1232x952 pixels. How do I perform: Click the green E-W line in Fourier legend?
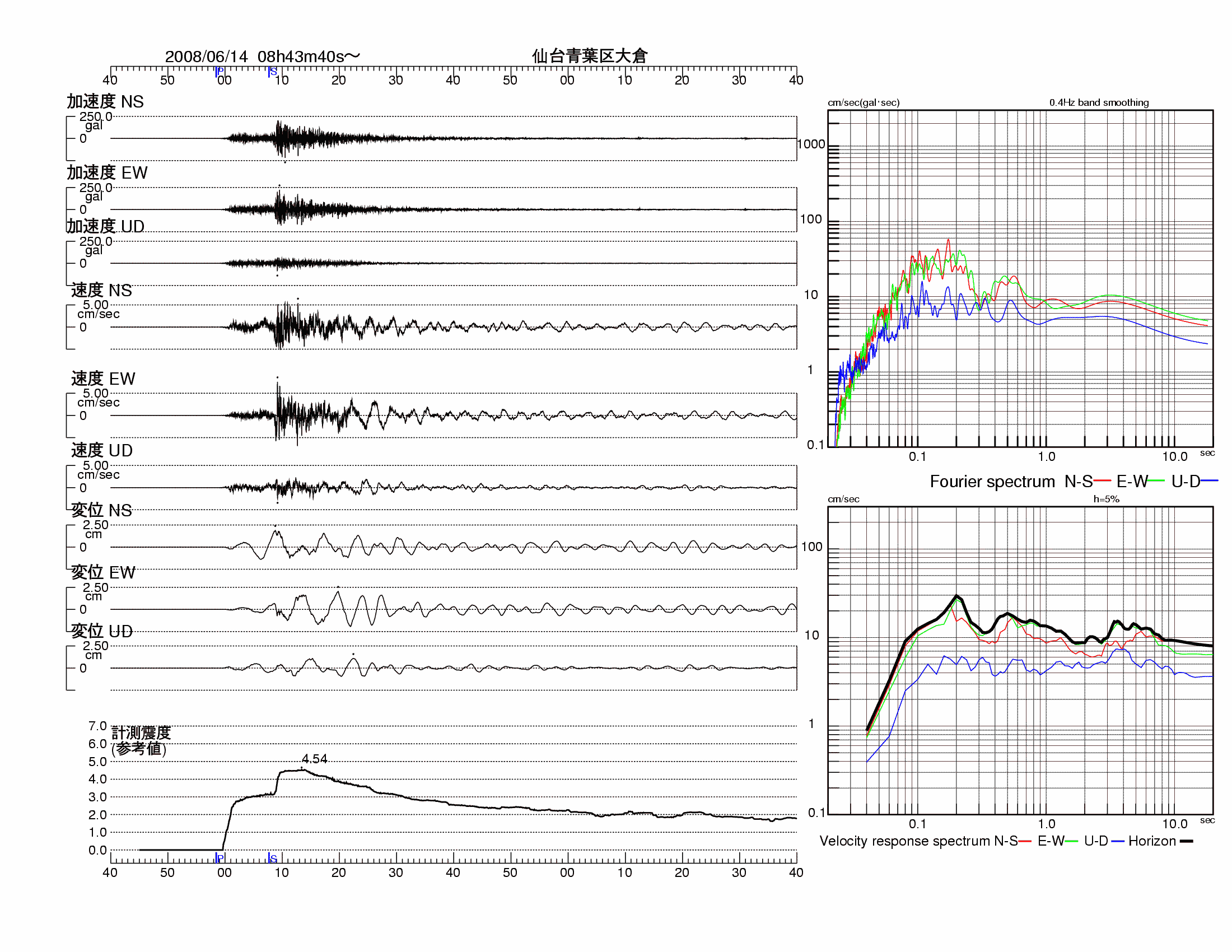(x=1156, y=481)
